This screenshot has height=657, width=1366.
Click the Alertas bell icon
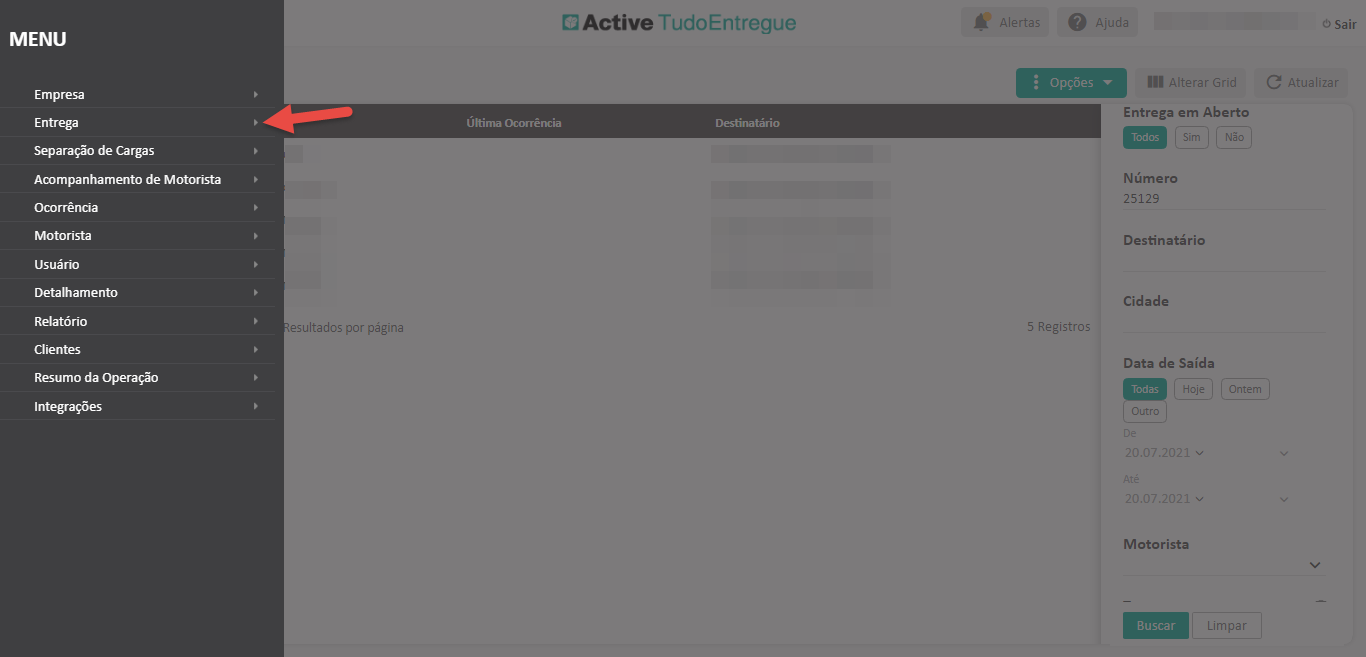pyautogui.click(x=983, y=22)
